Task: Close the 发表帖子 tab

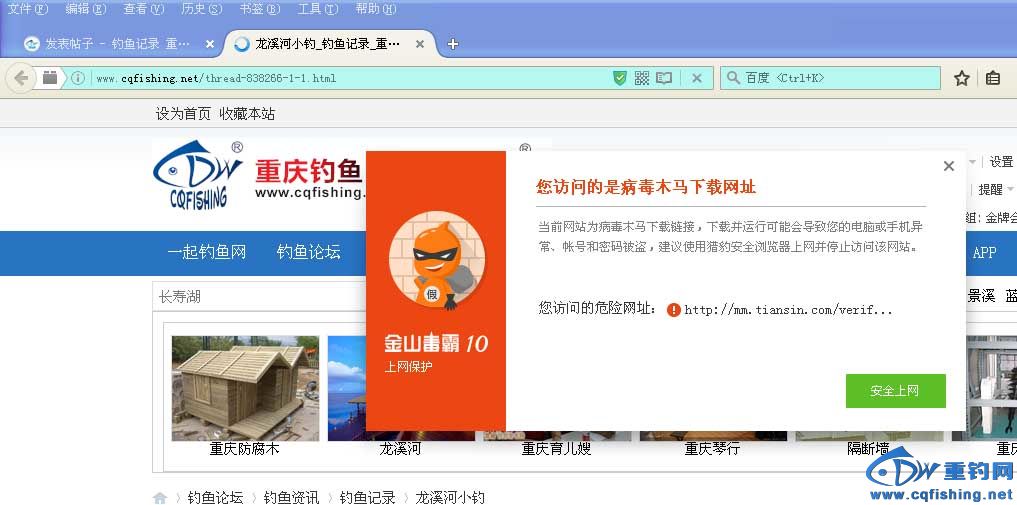Action: pyautogui.click(x=209, y=44)
